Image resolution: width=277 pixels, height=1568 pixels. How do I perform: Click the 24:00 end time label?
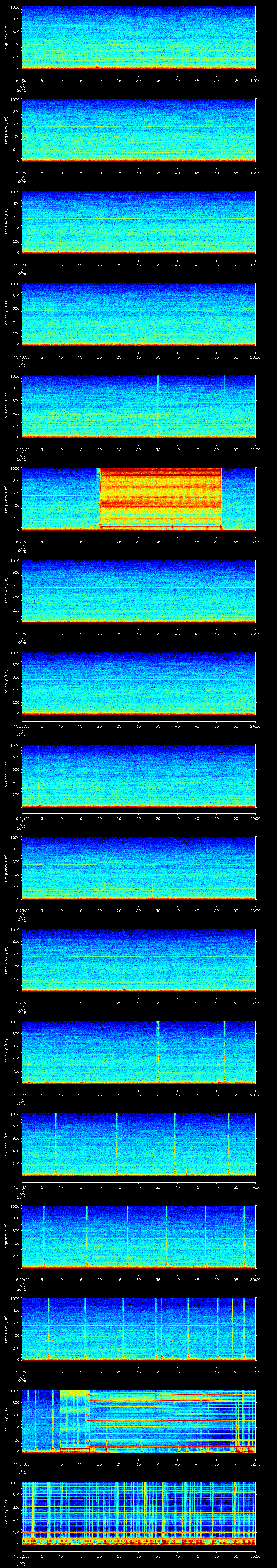click(255, 726)
